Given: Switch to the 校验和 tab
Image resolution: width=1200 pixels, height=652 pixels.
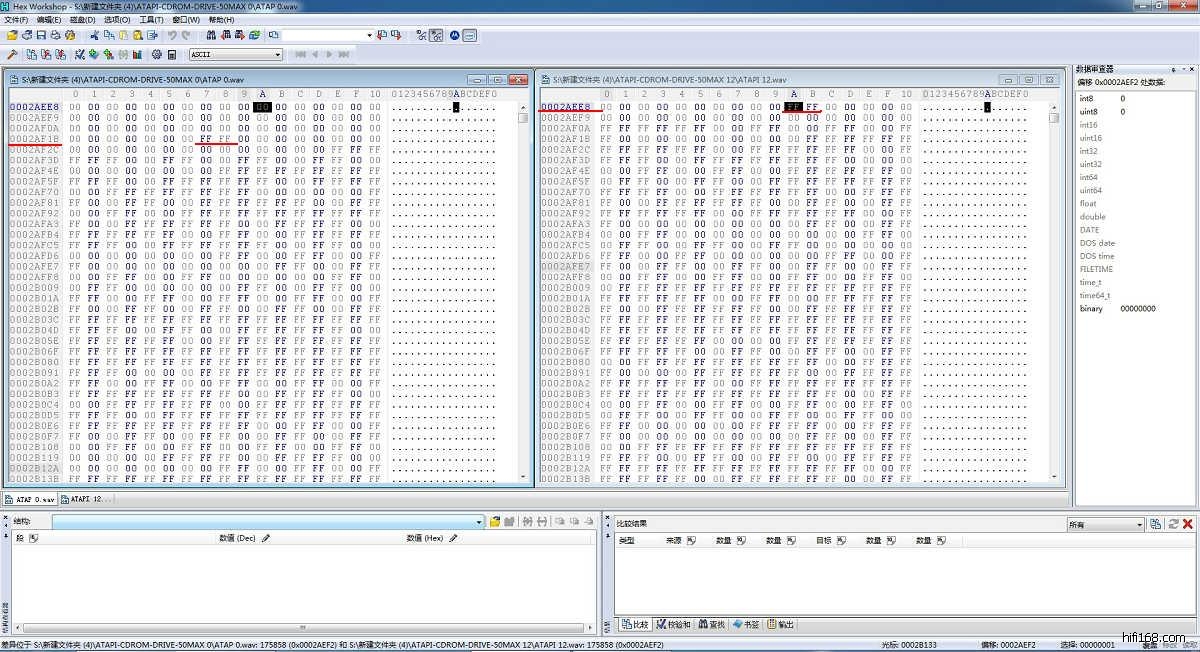Looking at the screenshot, I should 674,624.
